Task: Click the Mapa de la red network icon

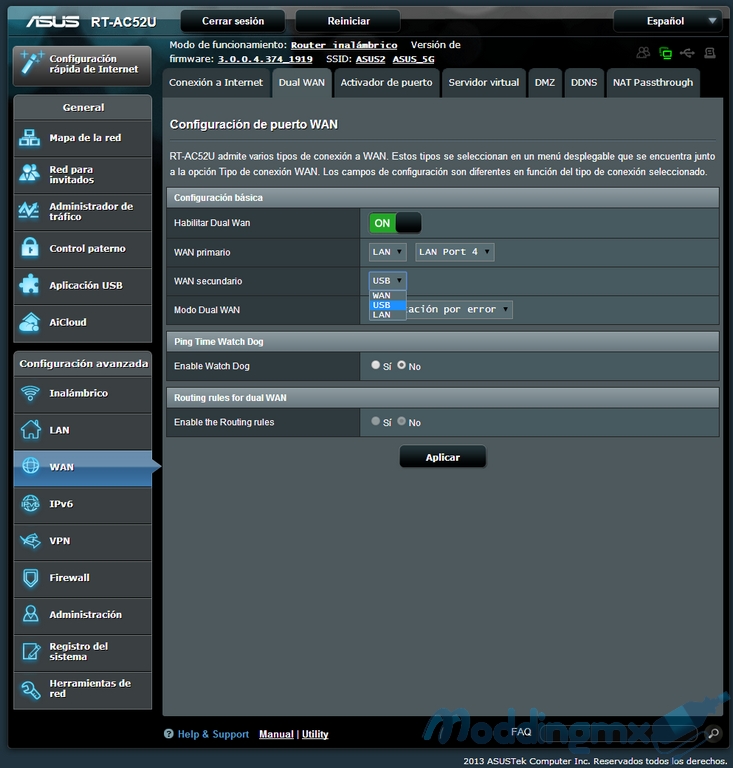Action: tap(30, 138)
